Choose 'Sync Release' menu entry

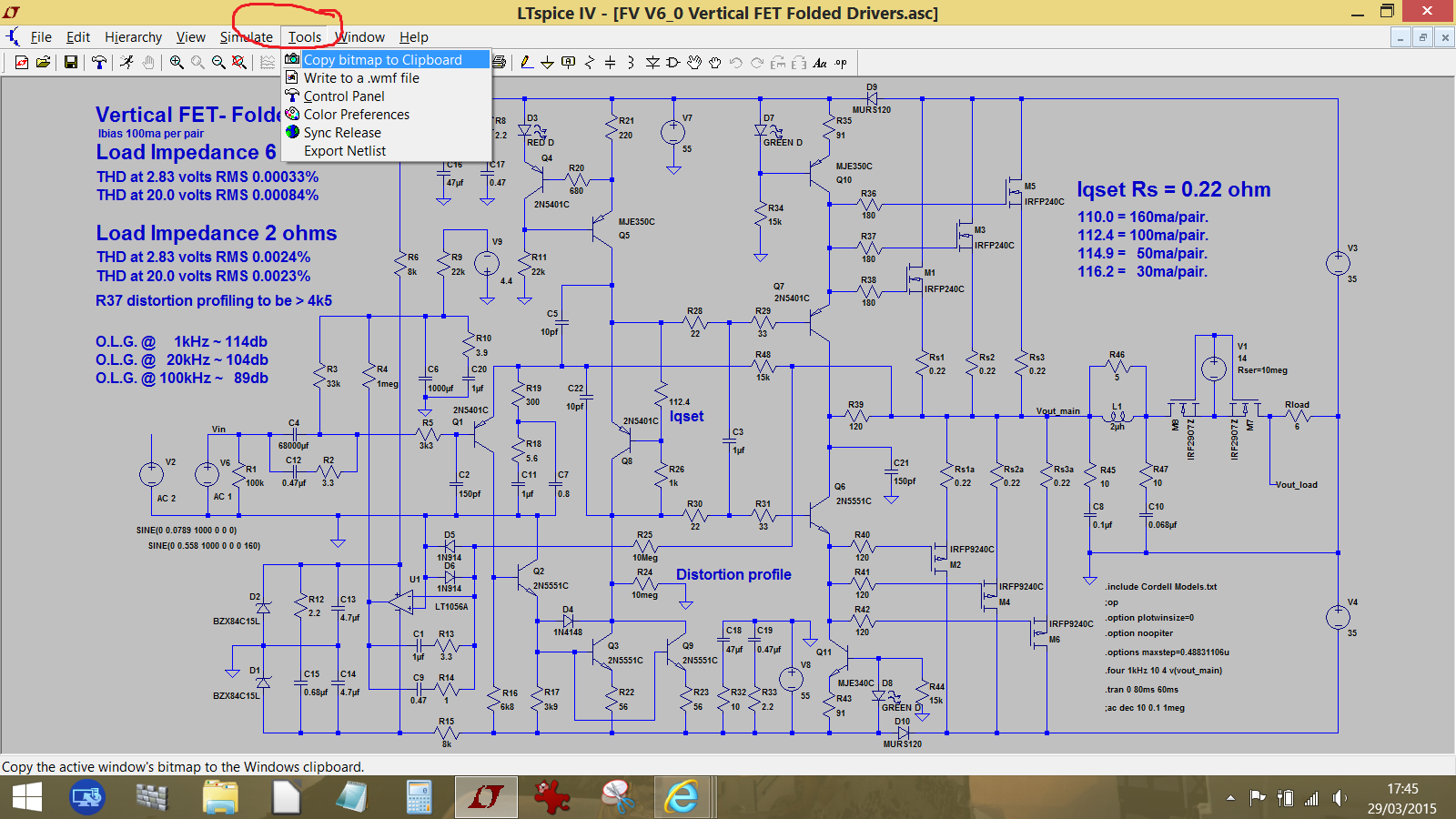[387, 132]
